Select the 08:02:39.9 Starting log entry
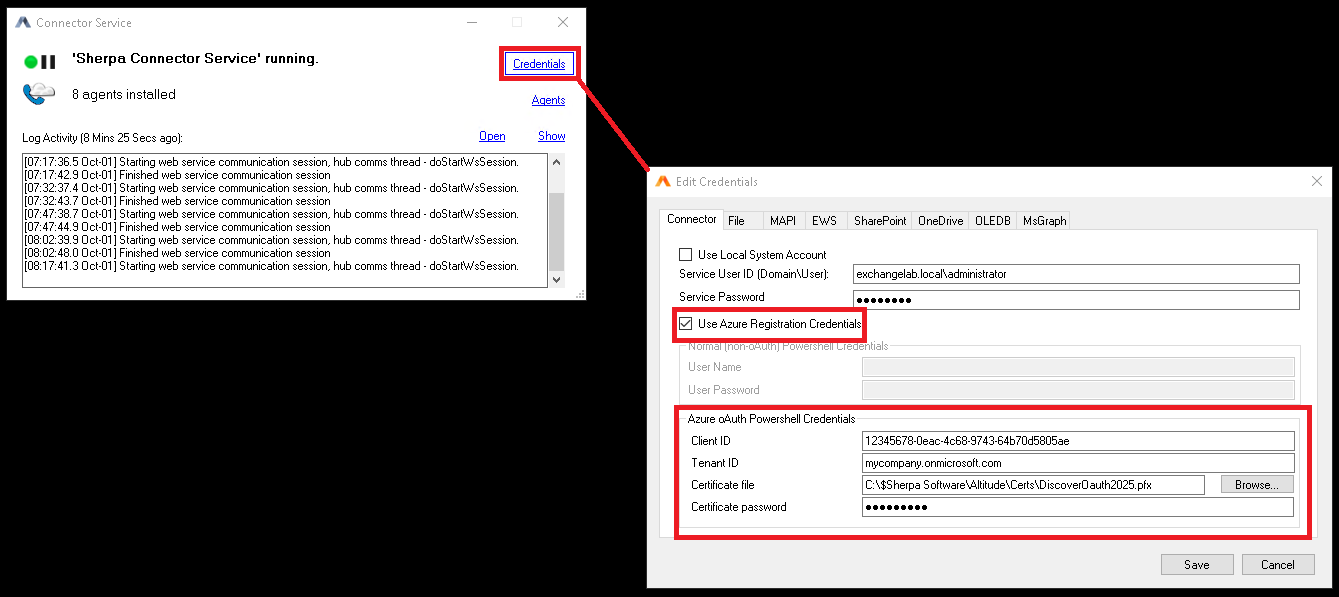Image resolution: width=1339 pixels, height=597 pixels. [271, 240]
